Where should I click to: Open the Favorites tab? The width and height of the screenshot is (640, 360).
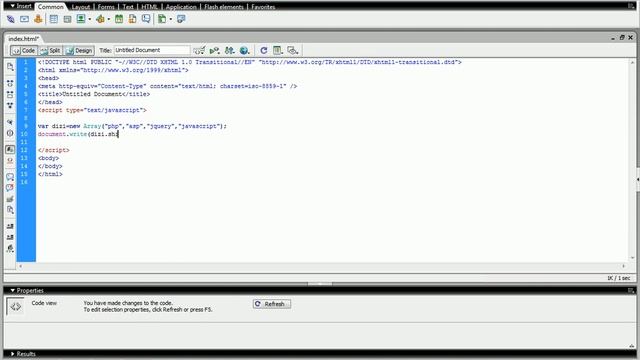tap(263, 7)
